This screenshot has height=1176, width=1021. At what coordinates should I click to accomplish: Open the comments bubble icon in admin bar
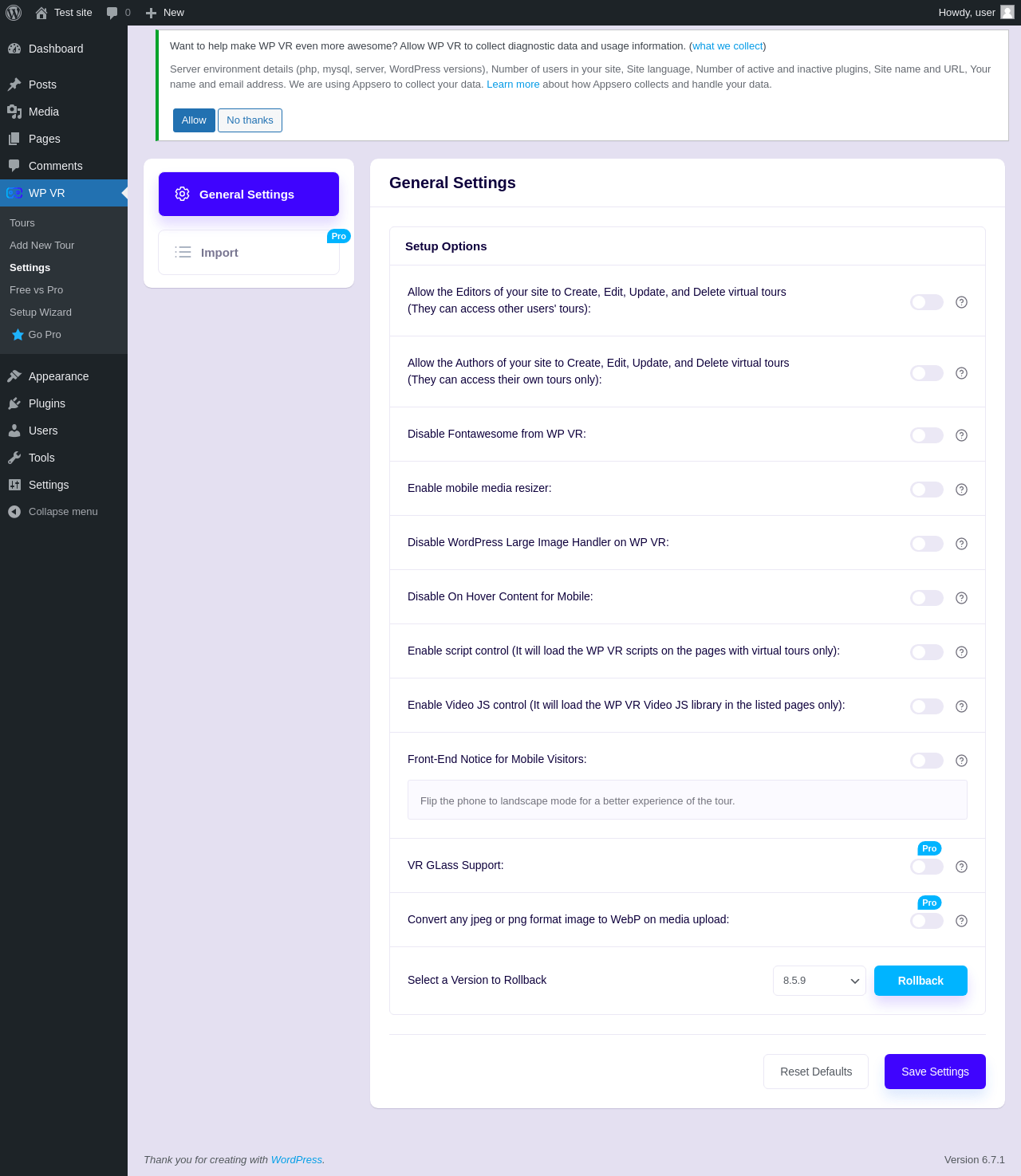[x=112, y=13]
